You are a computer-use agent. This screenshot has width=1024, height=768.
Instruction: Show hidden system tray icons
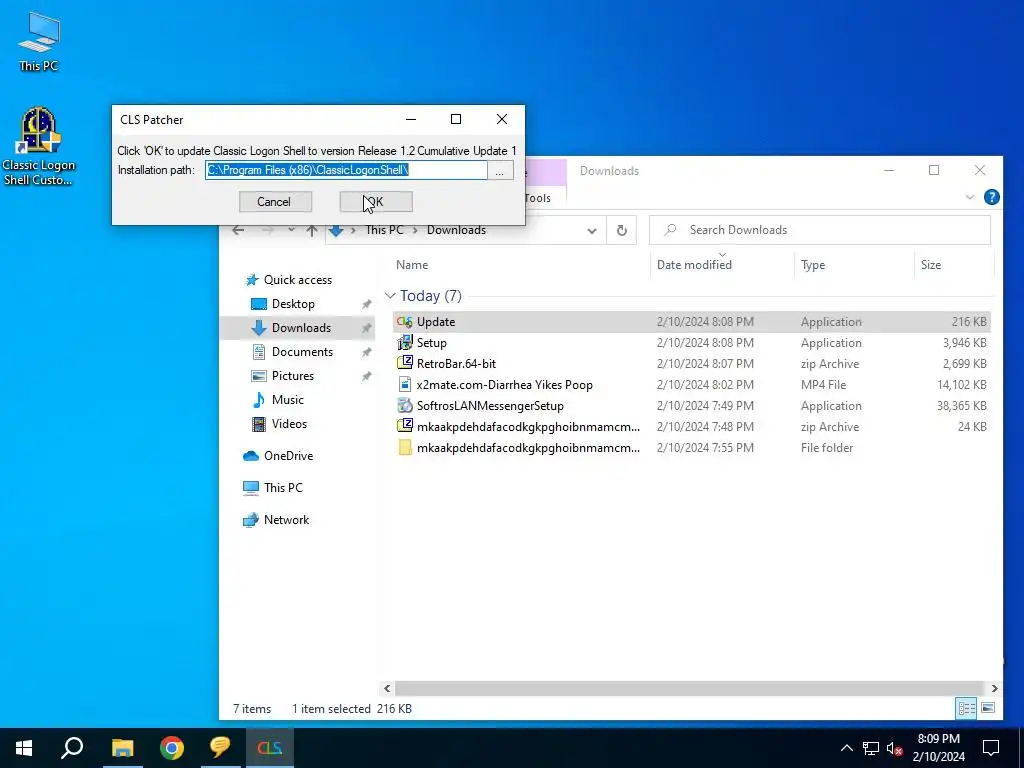tap(846, 748)
